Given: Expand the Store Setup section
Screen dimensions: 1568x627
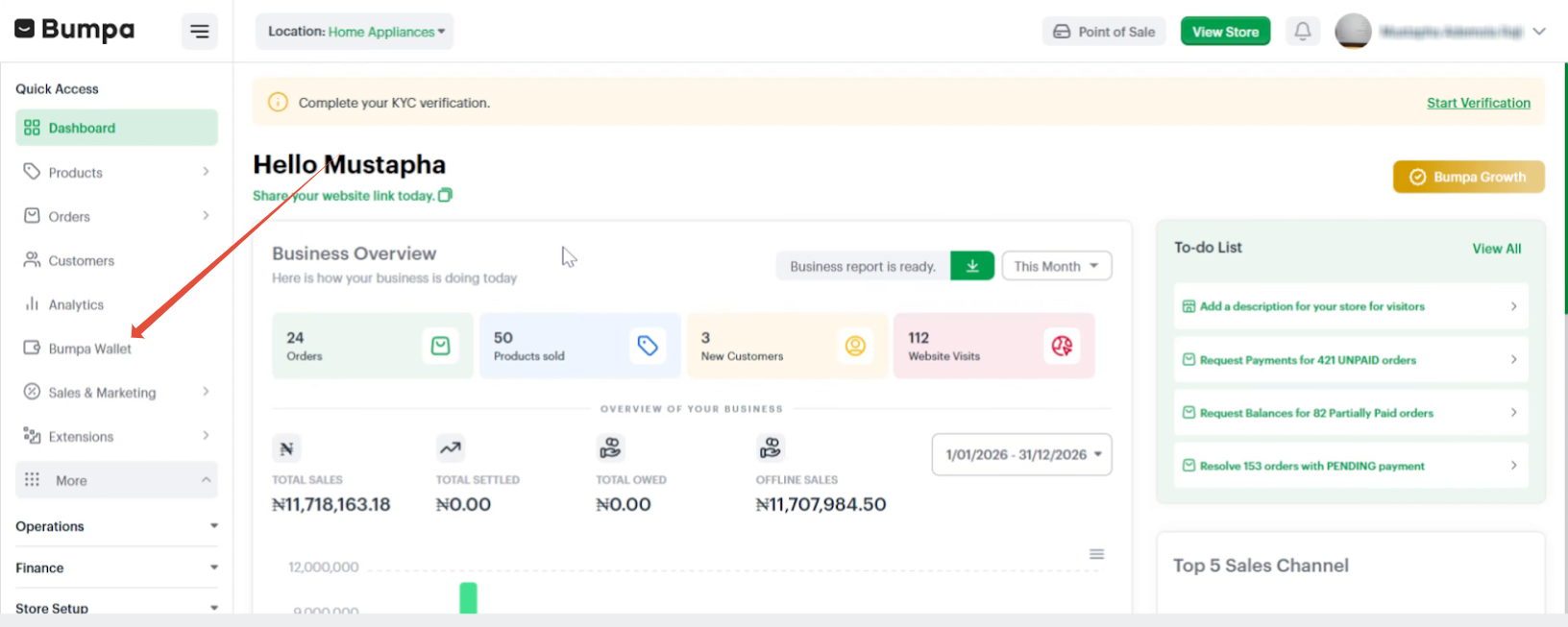Looking at the screenshot, I should pos(116,608).
